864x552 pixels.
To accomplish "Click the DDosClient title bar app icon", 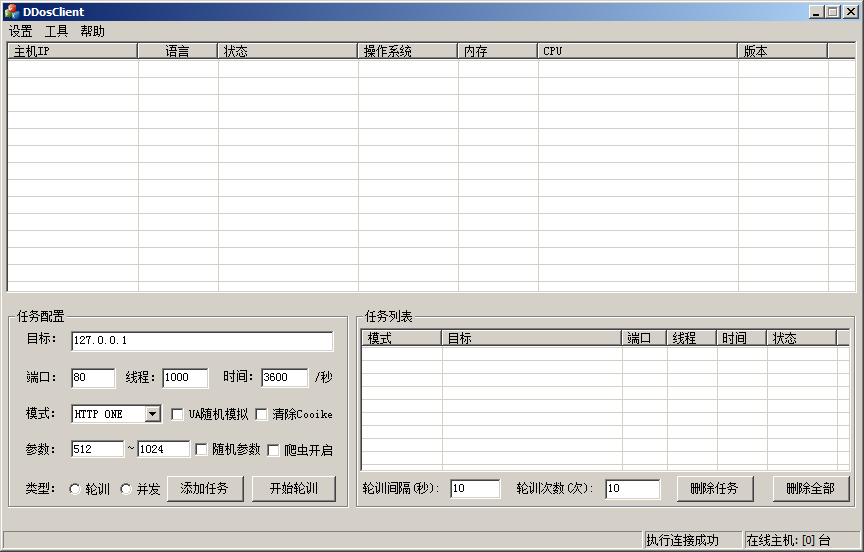I will coord(11,11).
